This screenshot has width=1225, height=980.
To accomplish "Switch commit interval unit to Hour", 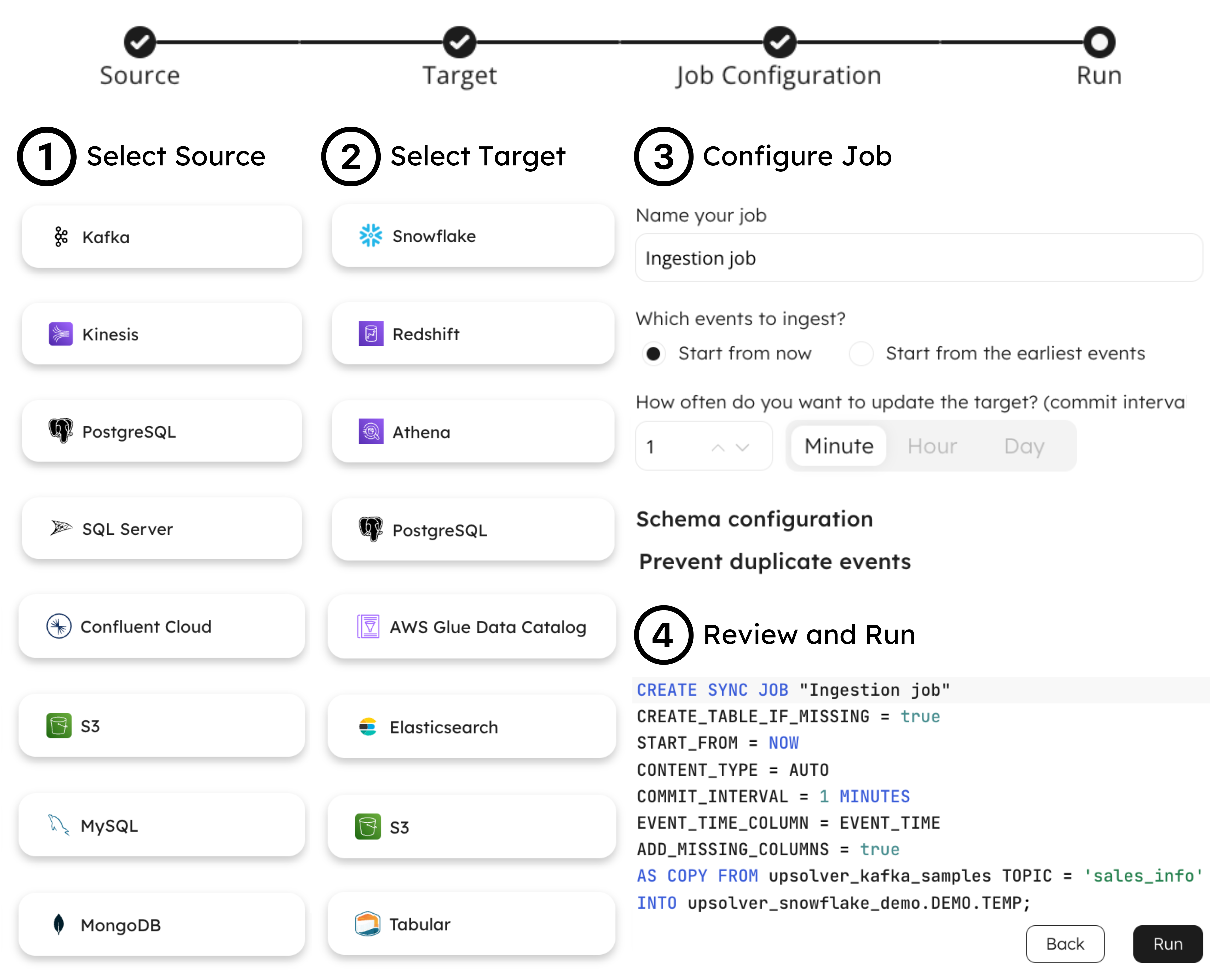I will click(932, 446).
